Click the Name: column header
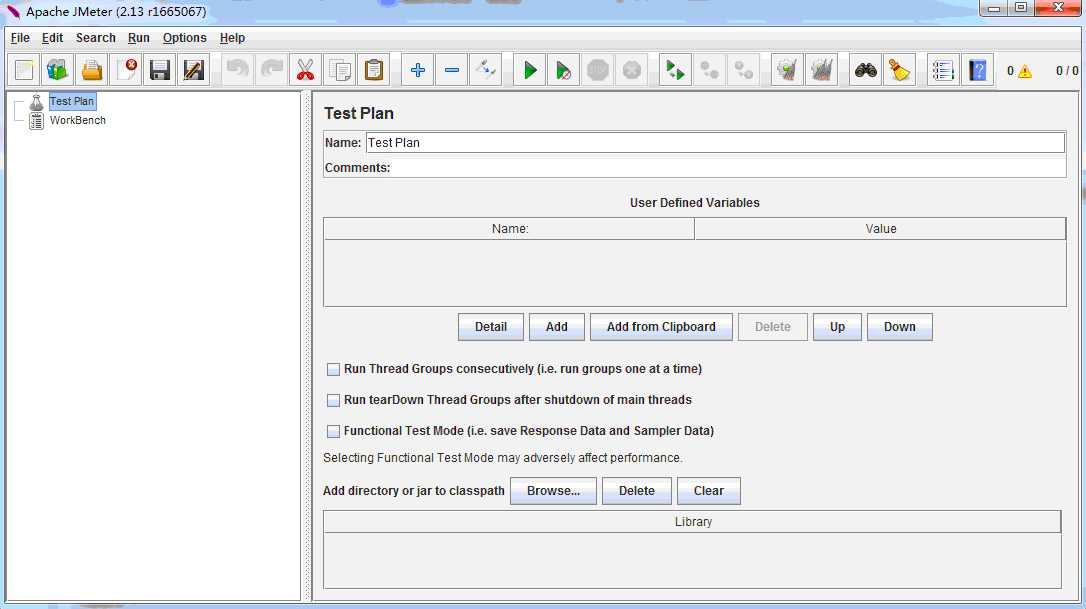1086x609 pixels. (509, 229)
